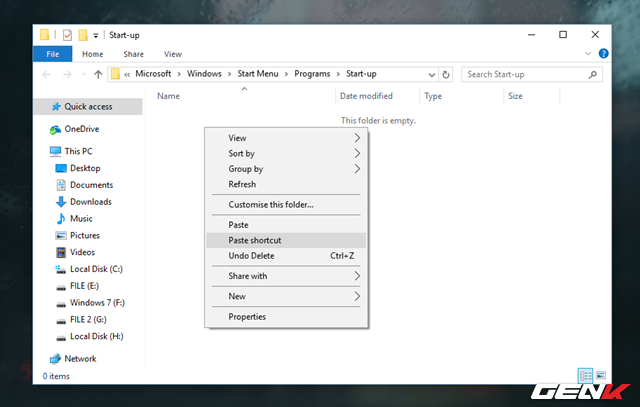The width and height of the screenshot is (640, 407).
Task: Open OneDrive in the navigation pane
Action: [81, 129]
